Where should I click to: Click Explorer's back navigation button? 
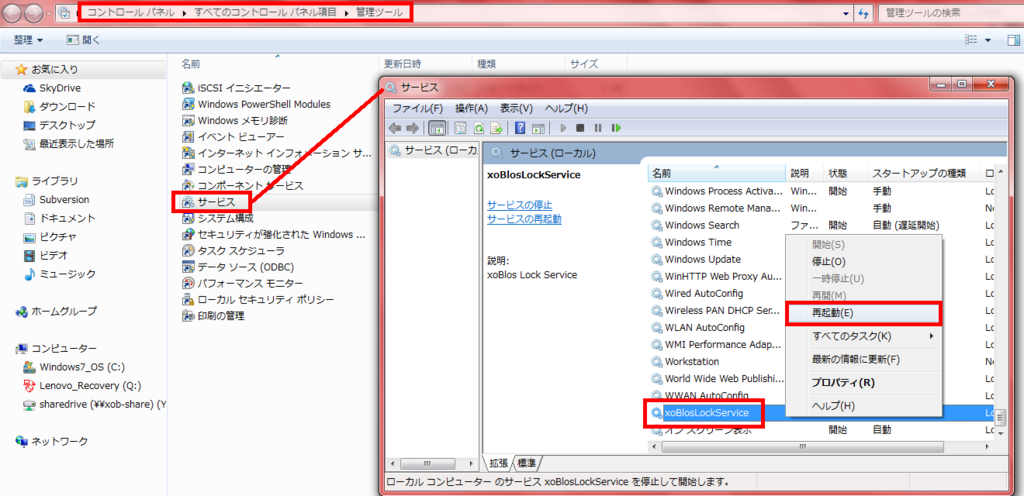(14, 12)
